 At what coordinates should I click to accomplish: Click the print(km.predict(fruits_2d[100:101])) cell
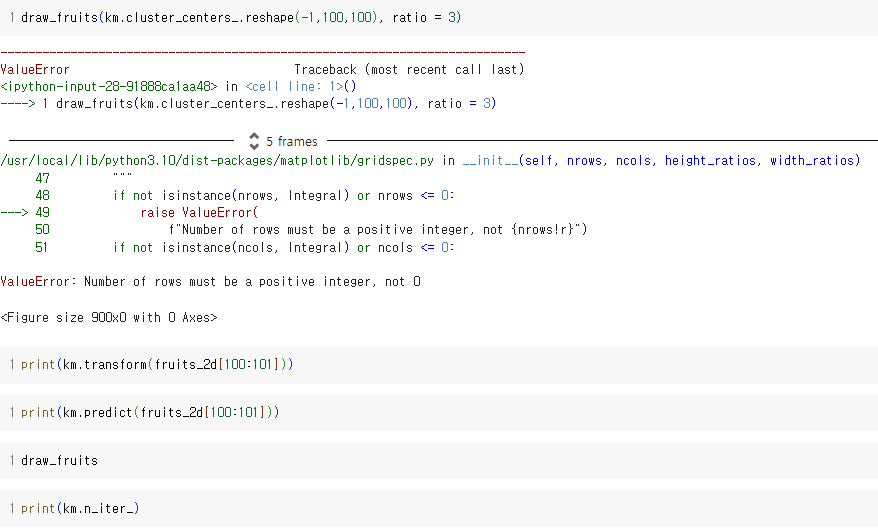click(x=439, y=413)
